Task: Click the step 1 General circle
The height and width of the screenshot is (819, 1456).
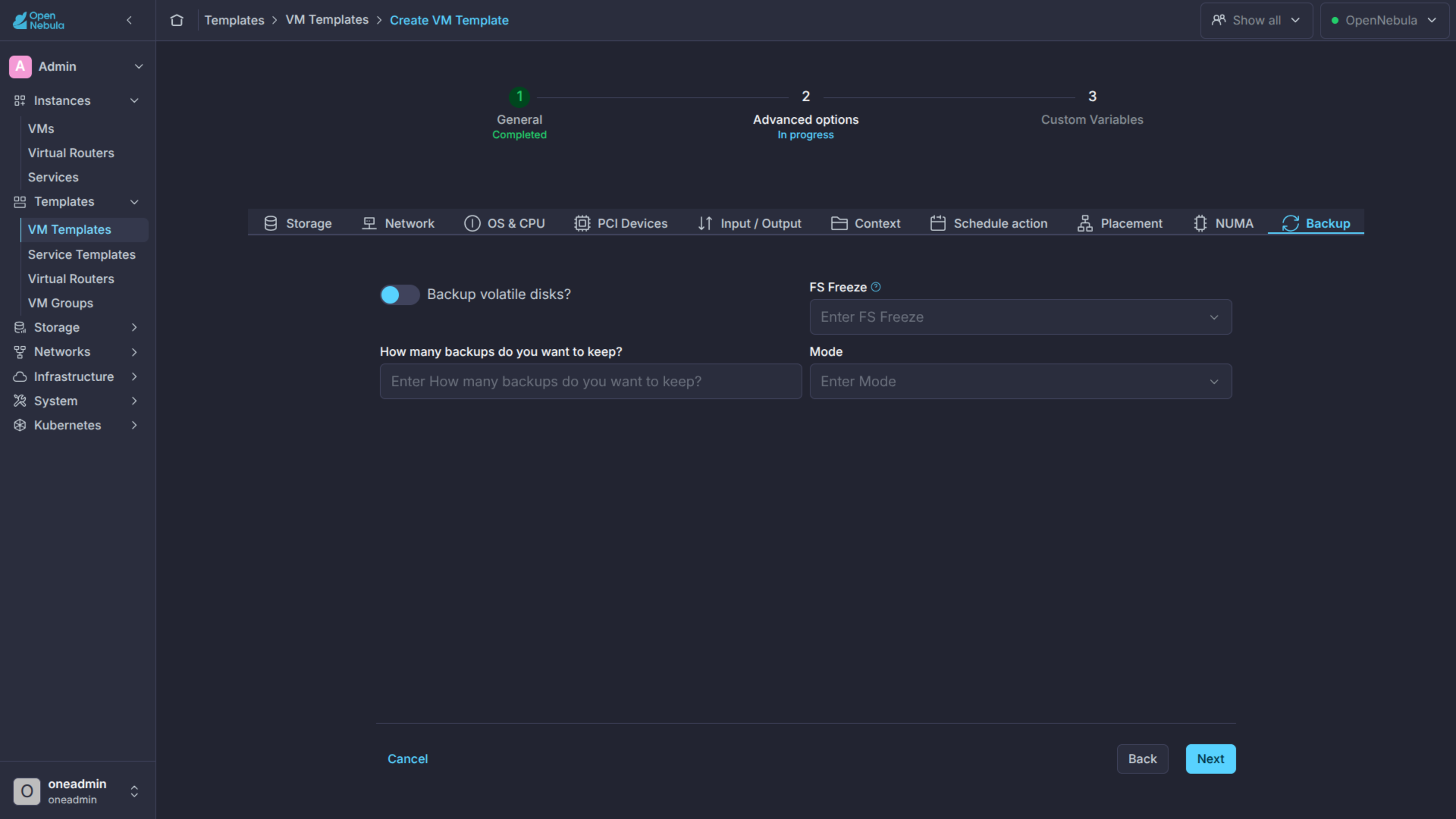Action: tap(519, 97)
